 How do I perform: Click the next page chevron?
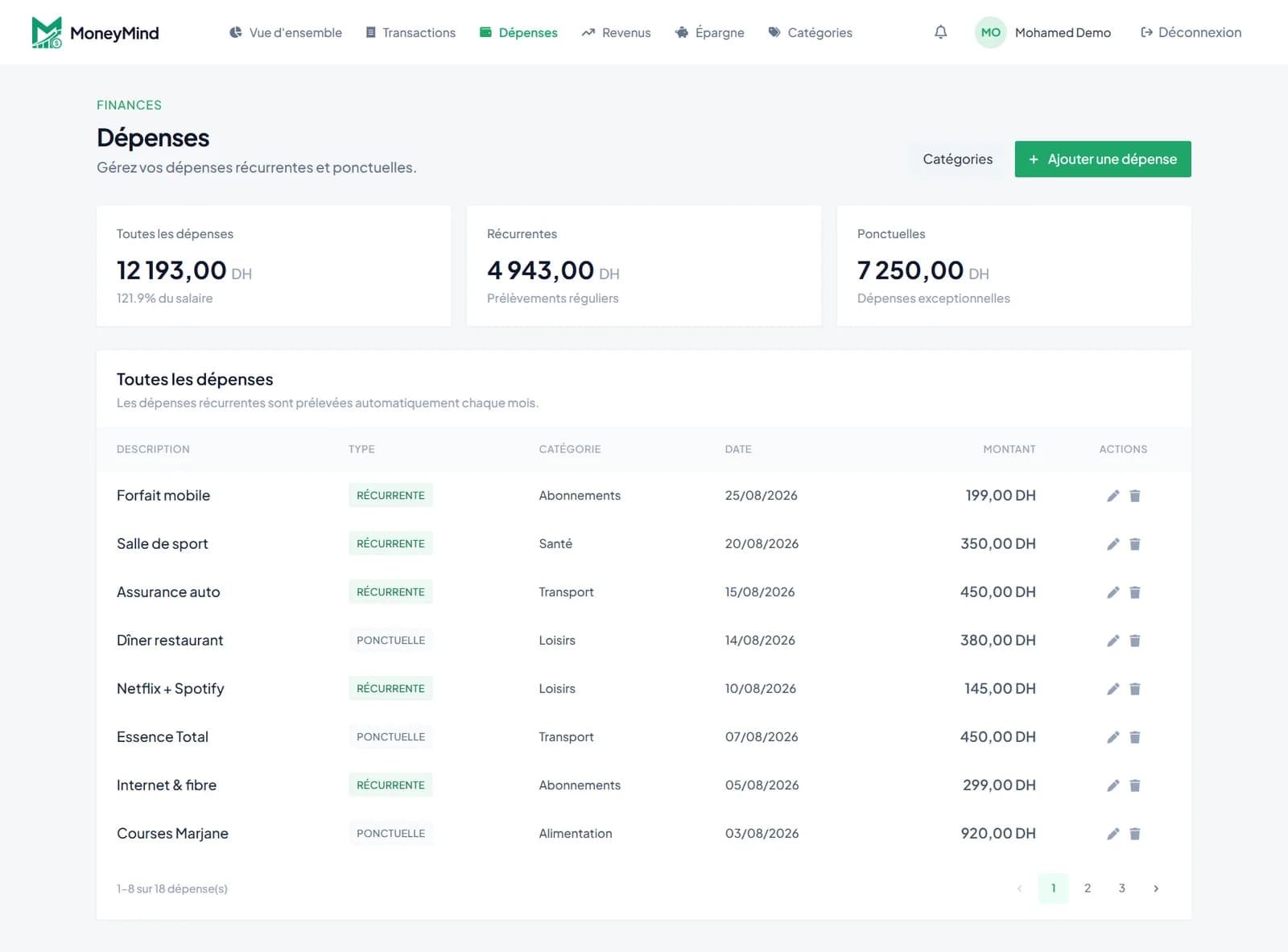coord(1156,888)
